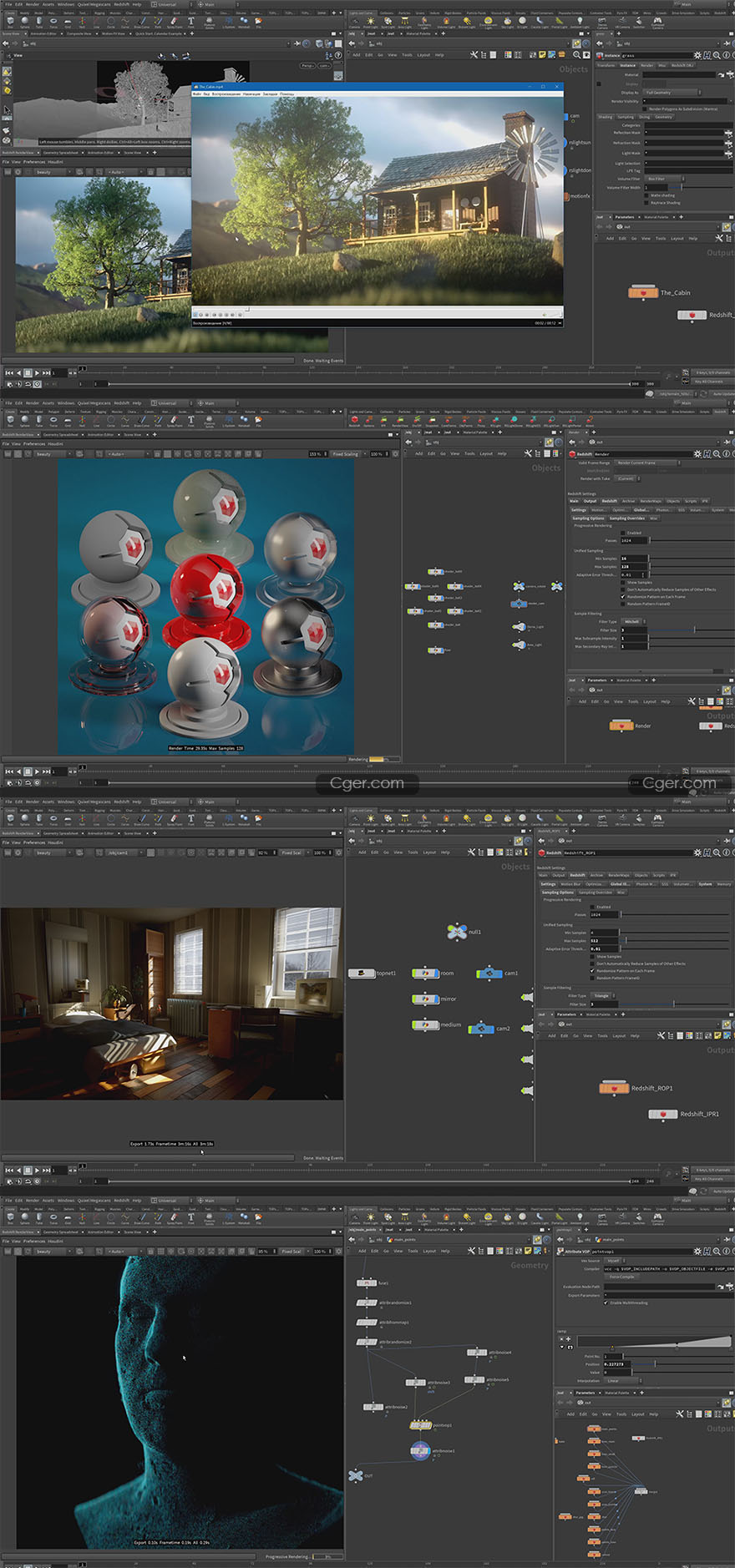Click the Force Compile button

[x=621, y=1277]
